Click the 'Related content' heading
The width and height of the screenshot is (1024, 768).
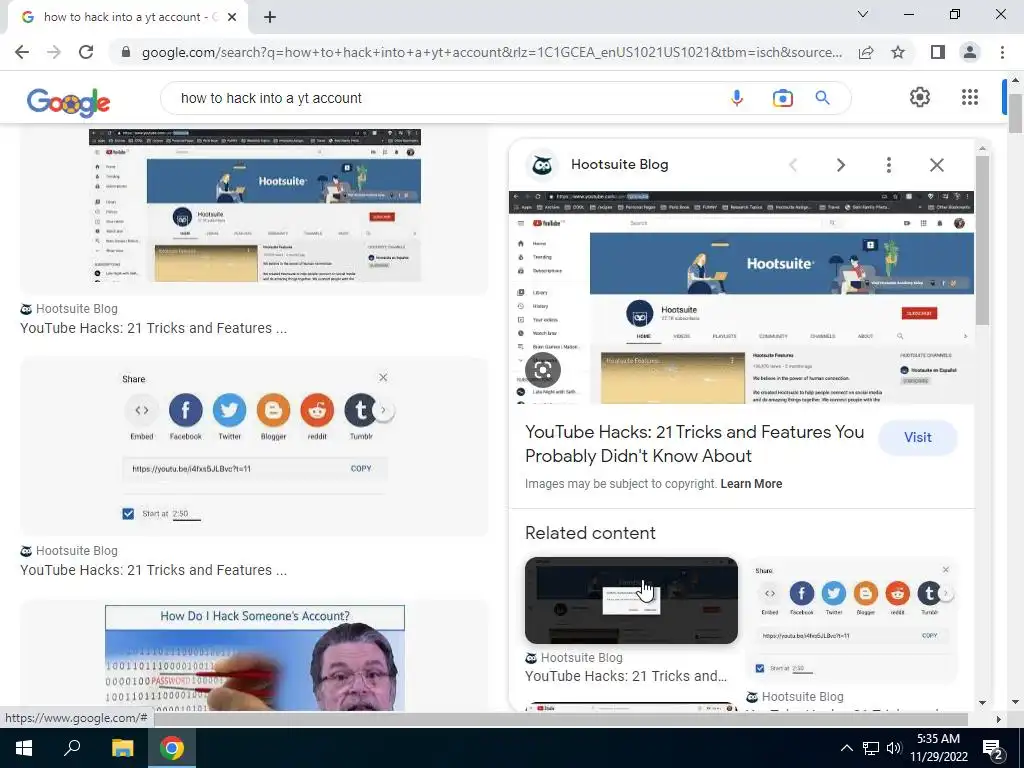[x=590, y=533]
